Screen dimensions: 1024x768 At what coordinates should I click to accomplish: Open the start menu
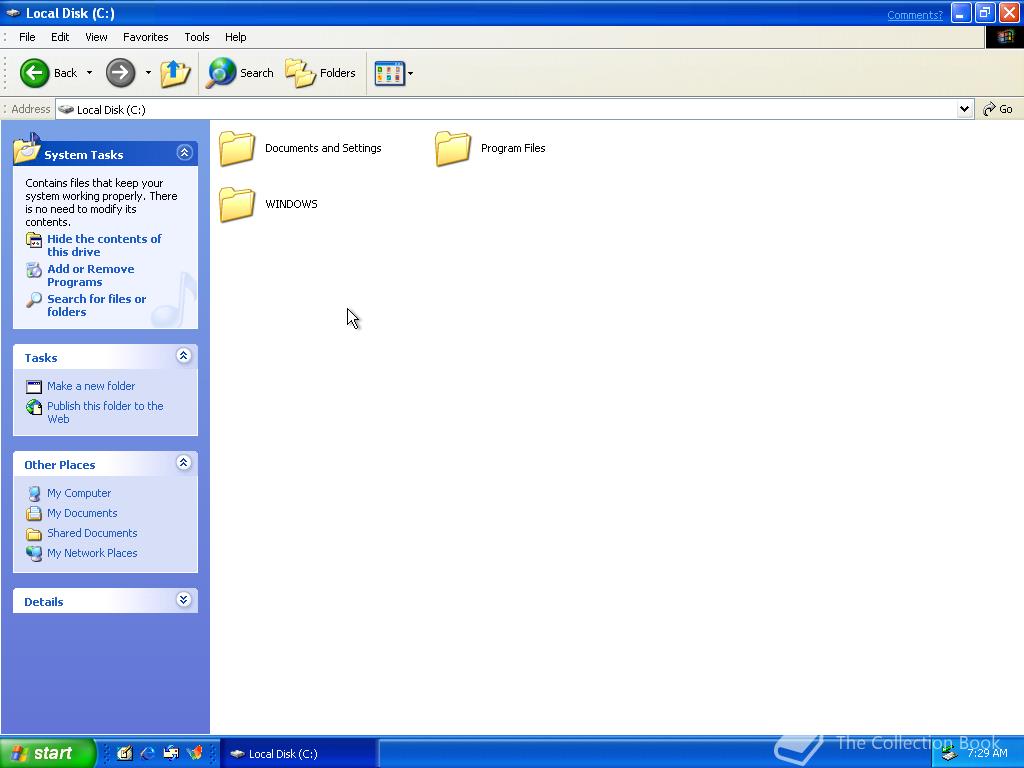coord(48,753)
